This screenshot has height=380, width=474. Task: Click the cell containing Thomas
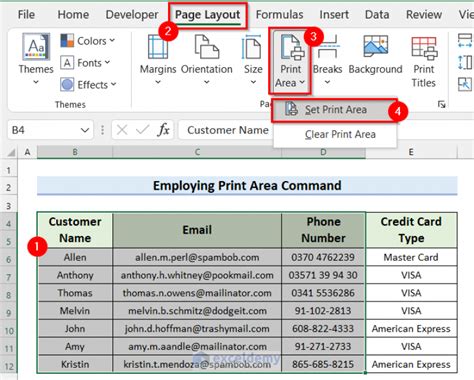click(75, 293)
